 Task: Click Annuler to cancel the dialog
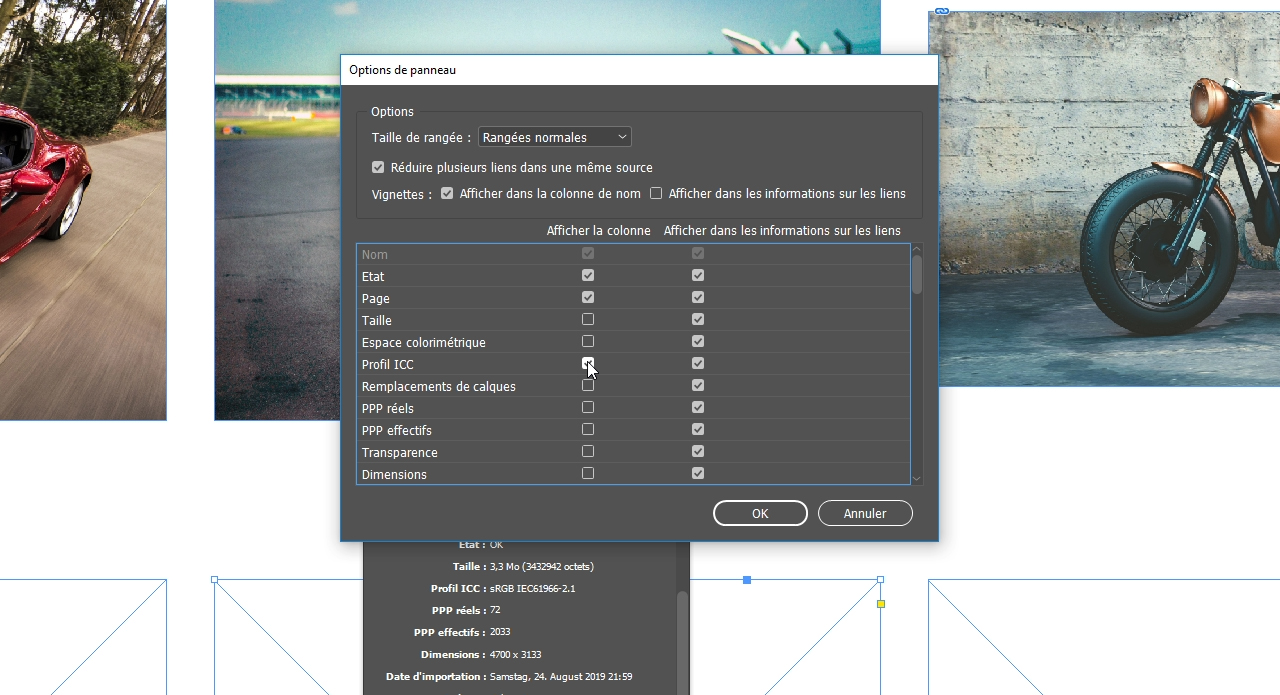tap(865, 513)
